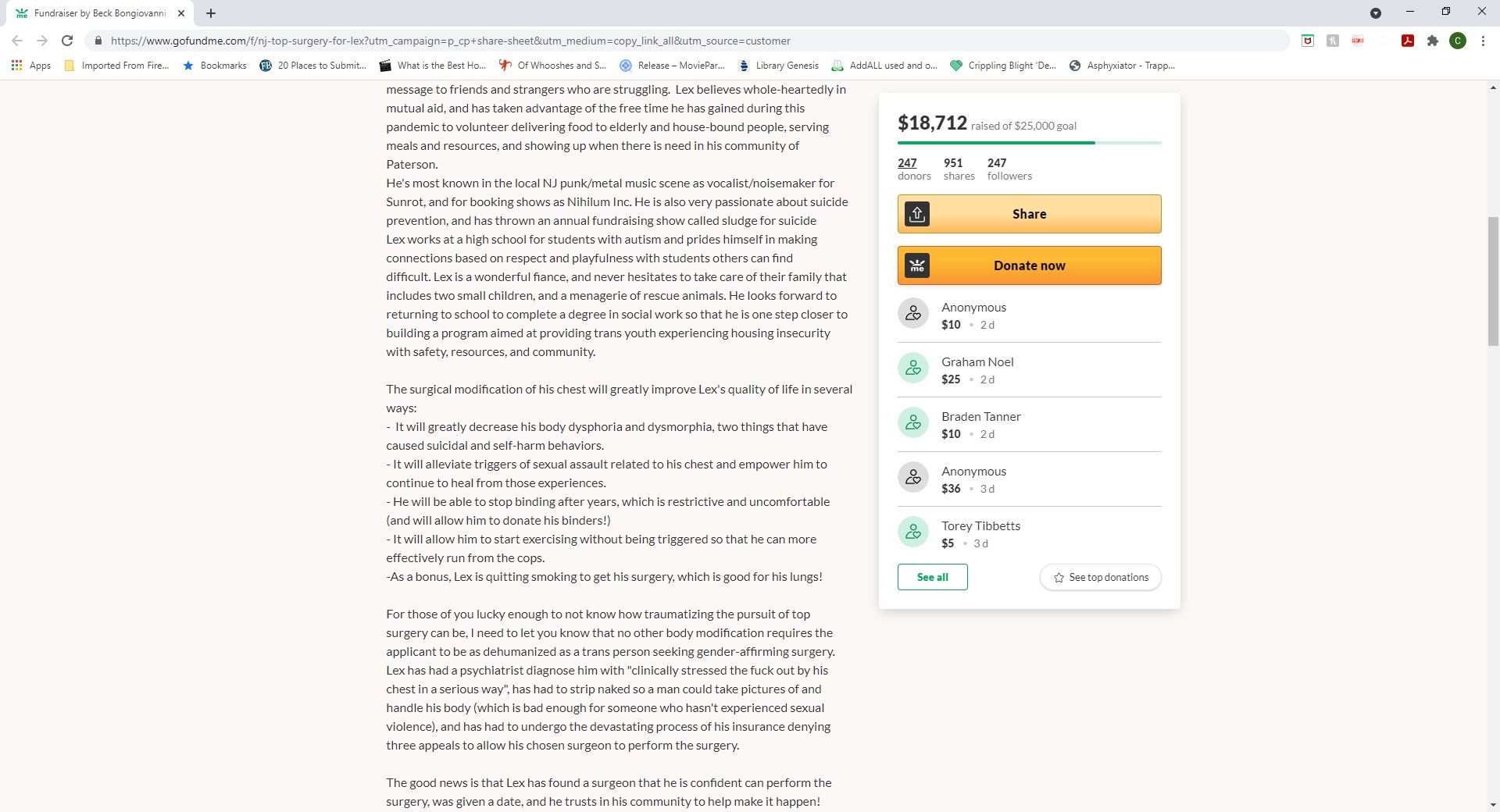Screen dimensions: 1500x812
Task: Click Graham Noel's donor avatar
Action: [913, 369]
